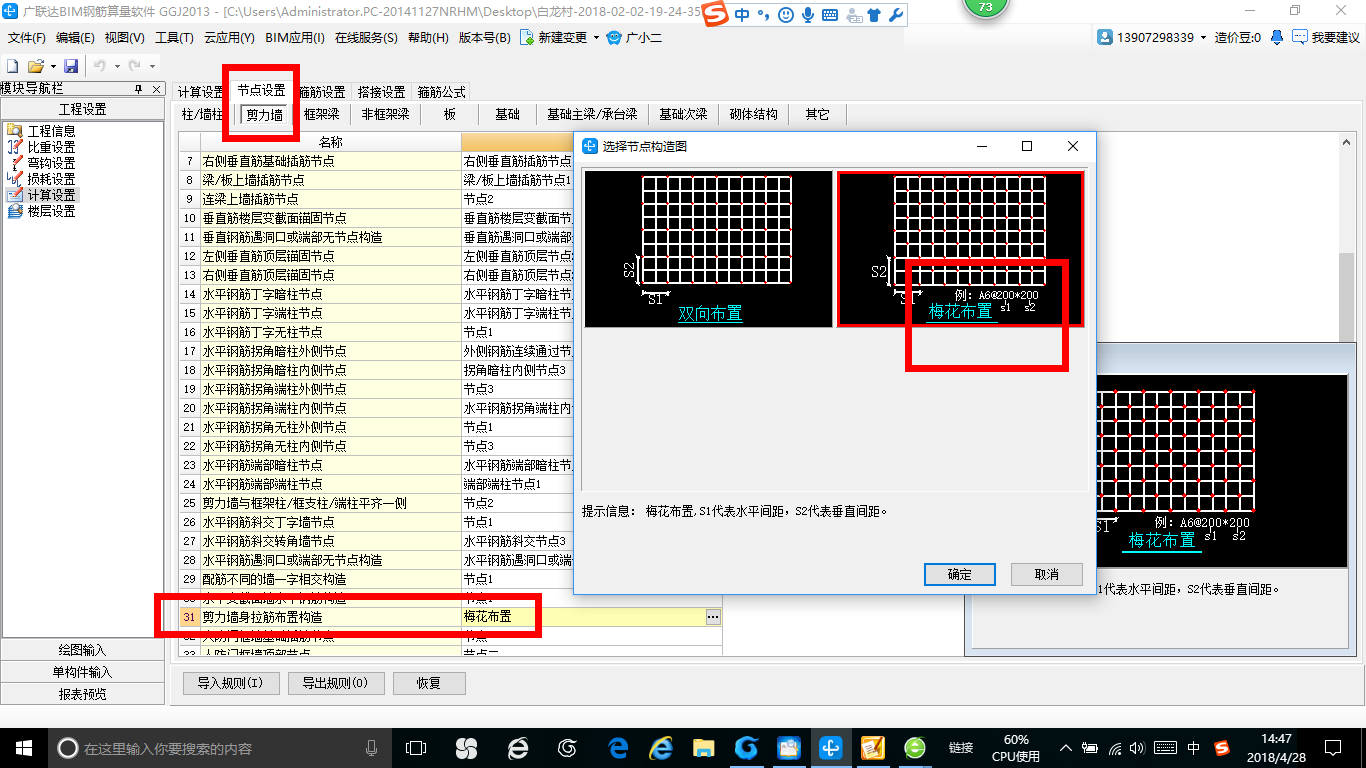Select 比重设置 in navigation tree
1366x768 pixels.
click(51, 147)
